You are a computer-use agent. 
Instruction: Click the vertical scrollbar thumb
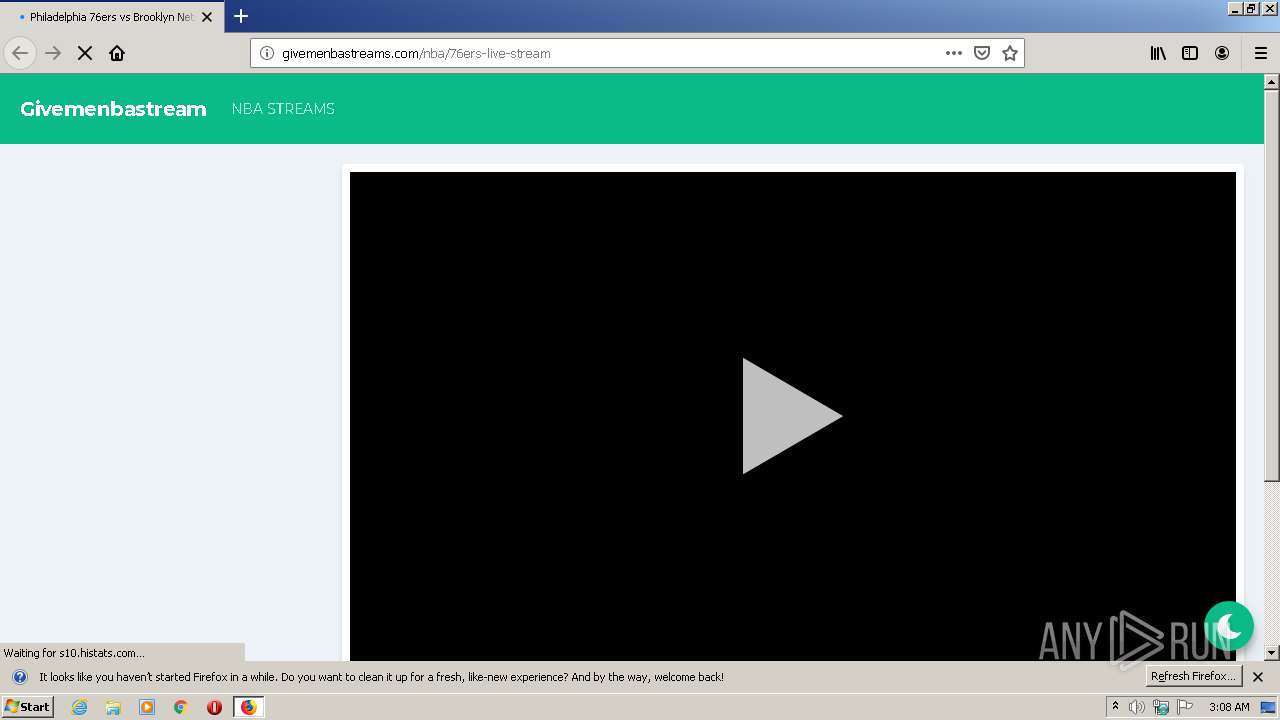tap(1272, 285)
